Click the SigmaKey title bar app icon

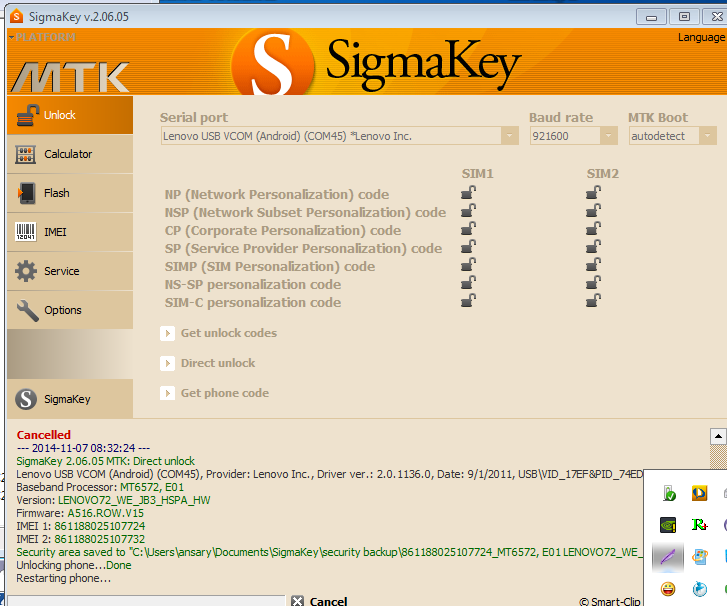pos(16,17)
